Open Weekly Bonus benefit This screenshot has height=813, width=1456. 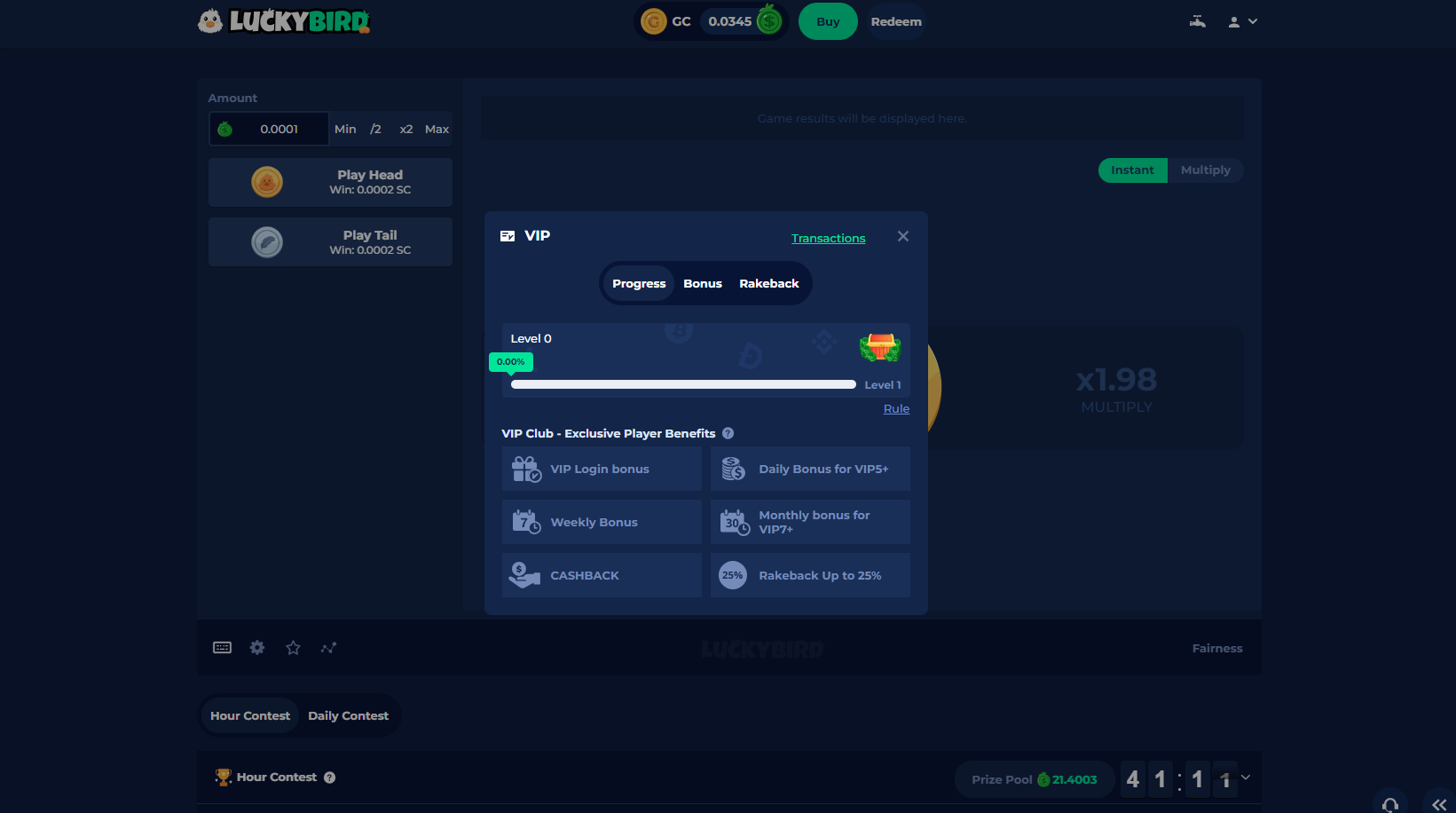[602, 522]
